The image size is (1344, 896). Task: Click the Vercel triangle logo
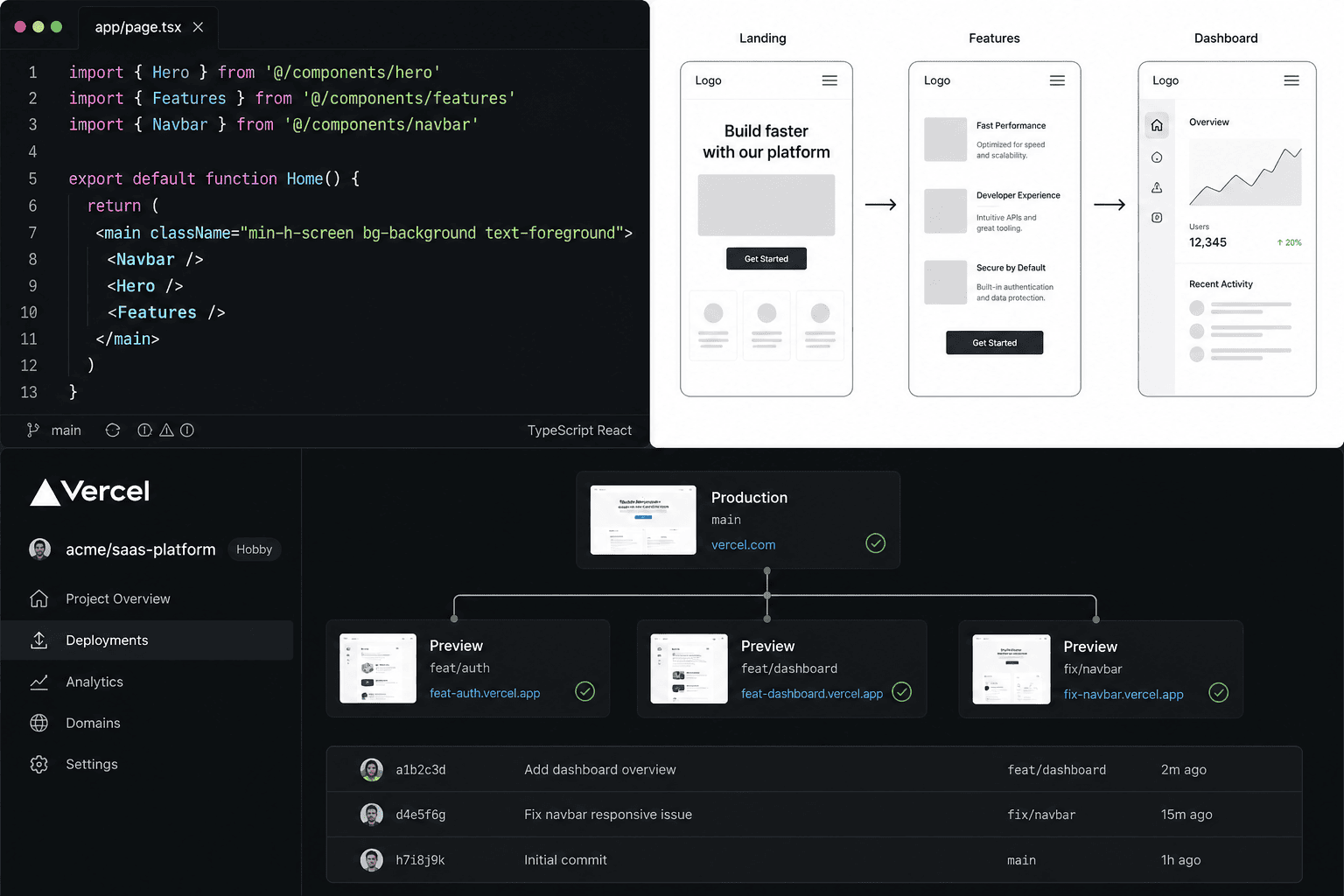point(45,492)
